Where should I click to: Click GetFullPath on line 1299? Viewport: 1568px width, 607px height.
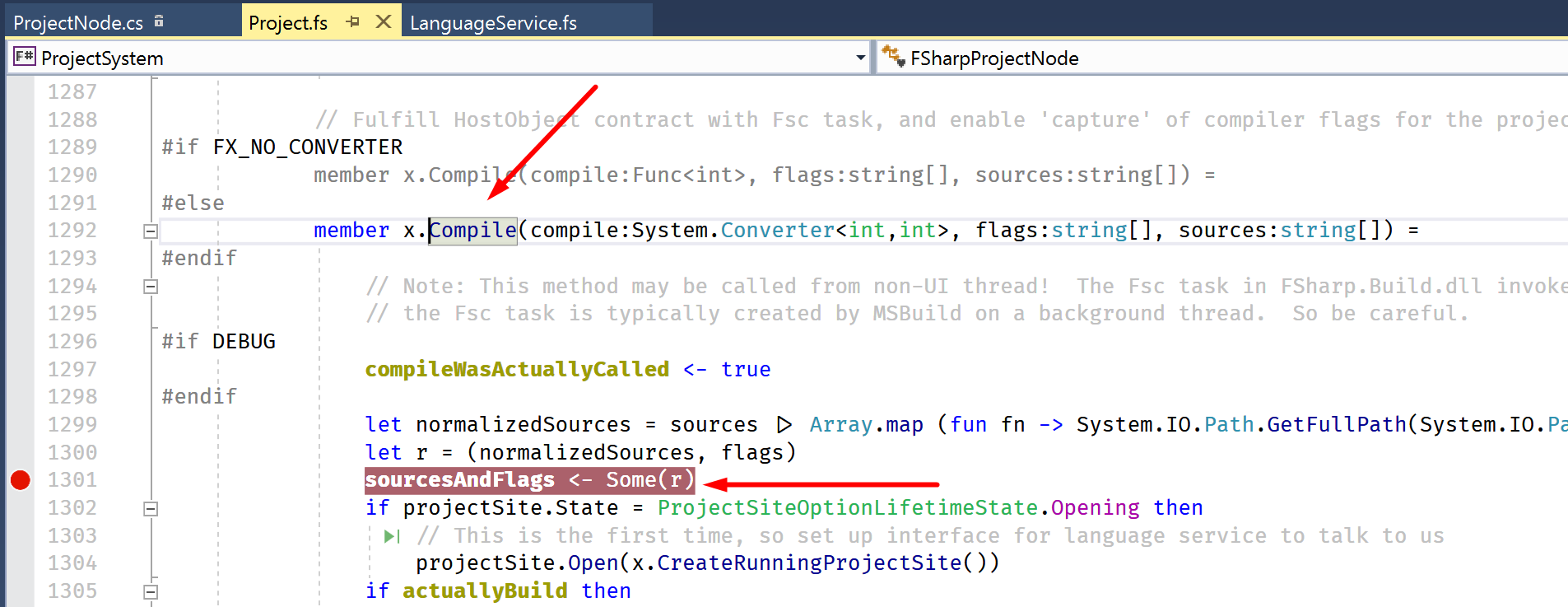[x=1337, y=424]
